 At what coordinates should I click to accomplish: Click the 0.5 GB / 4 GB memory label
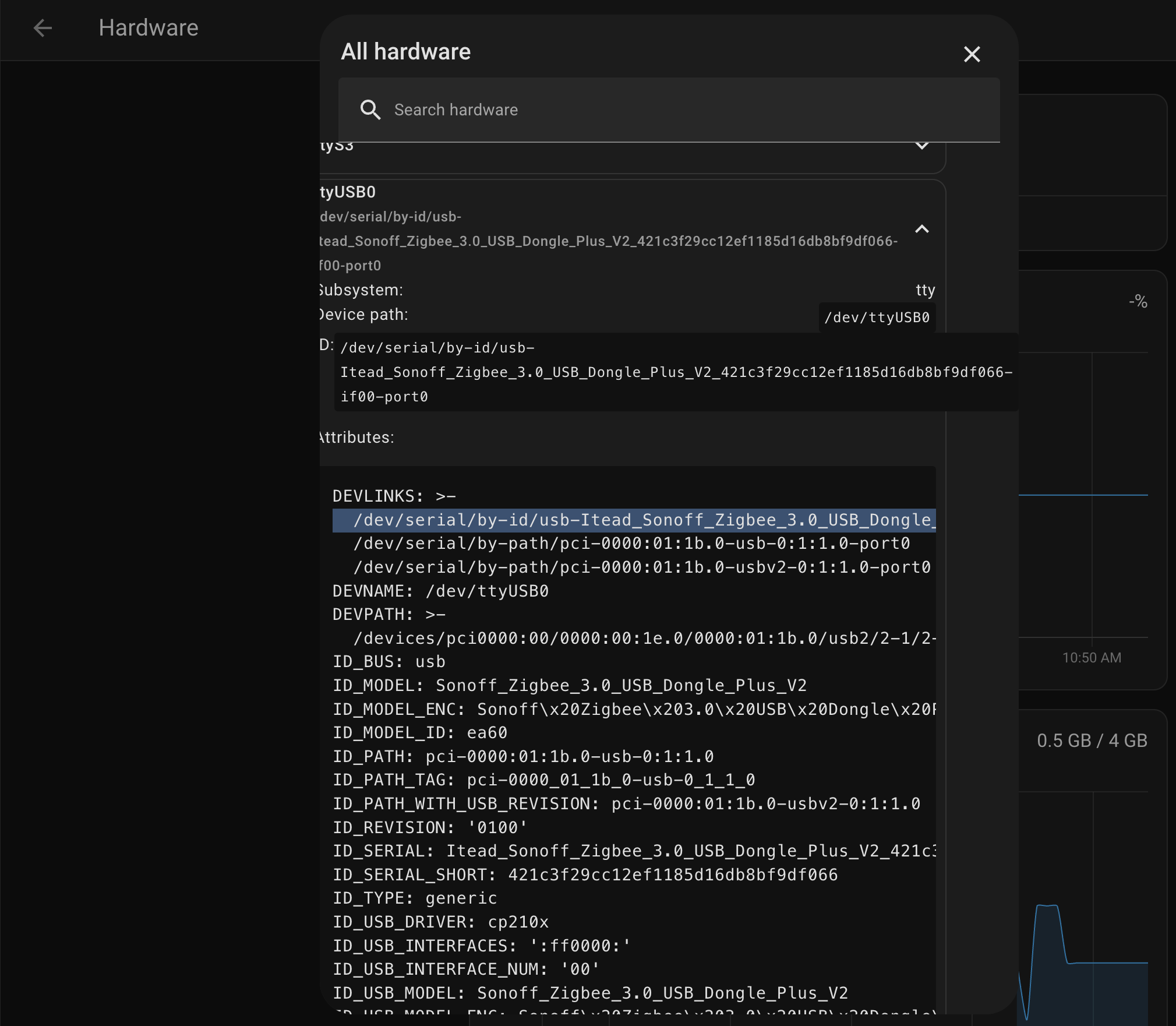(x=1091, y=740)
